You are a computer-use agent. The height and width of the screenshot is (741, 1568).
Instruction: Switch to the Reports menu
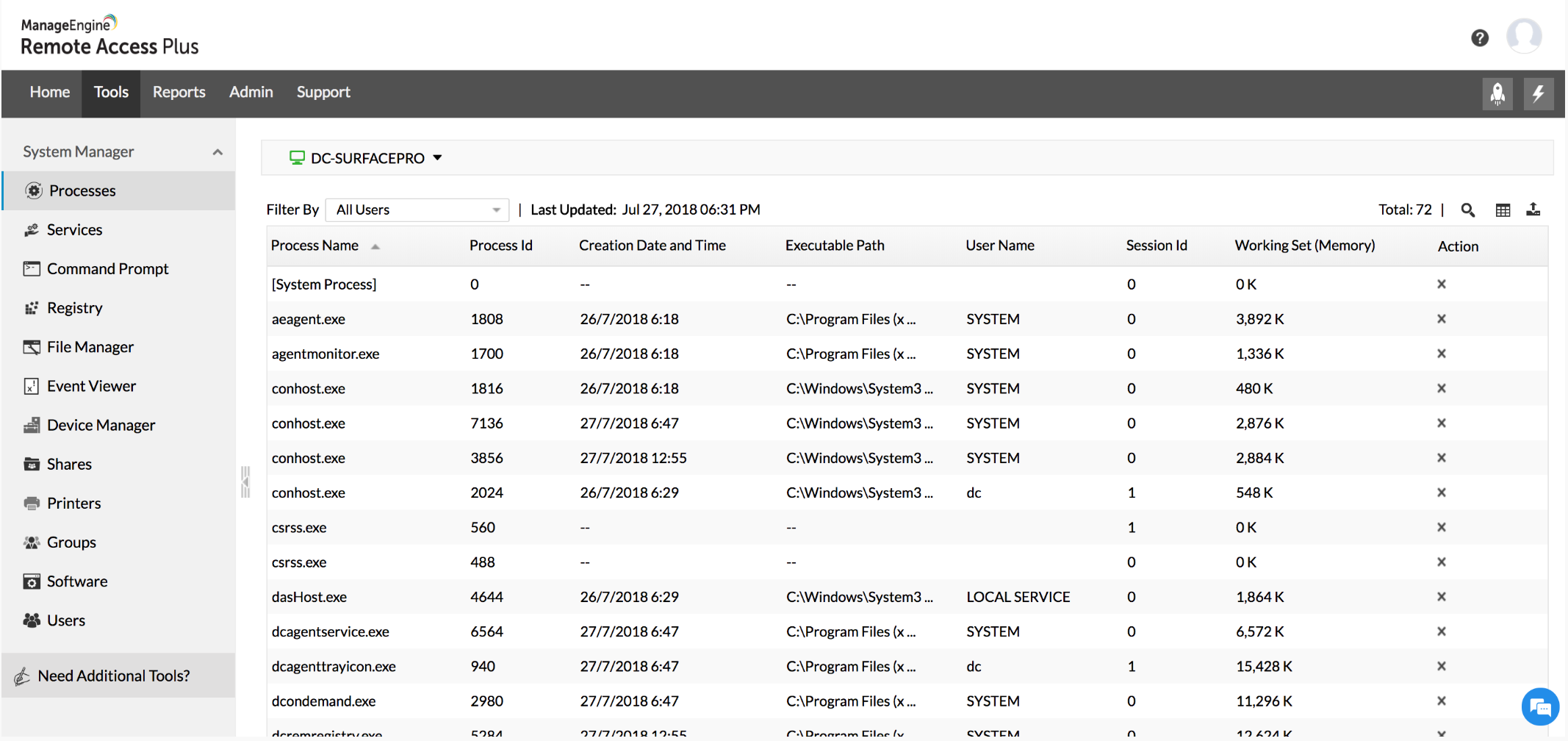[179, 93]
